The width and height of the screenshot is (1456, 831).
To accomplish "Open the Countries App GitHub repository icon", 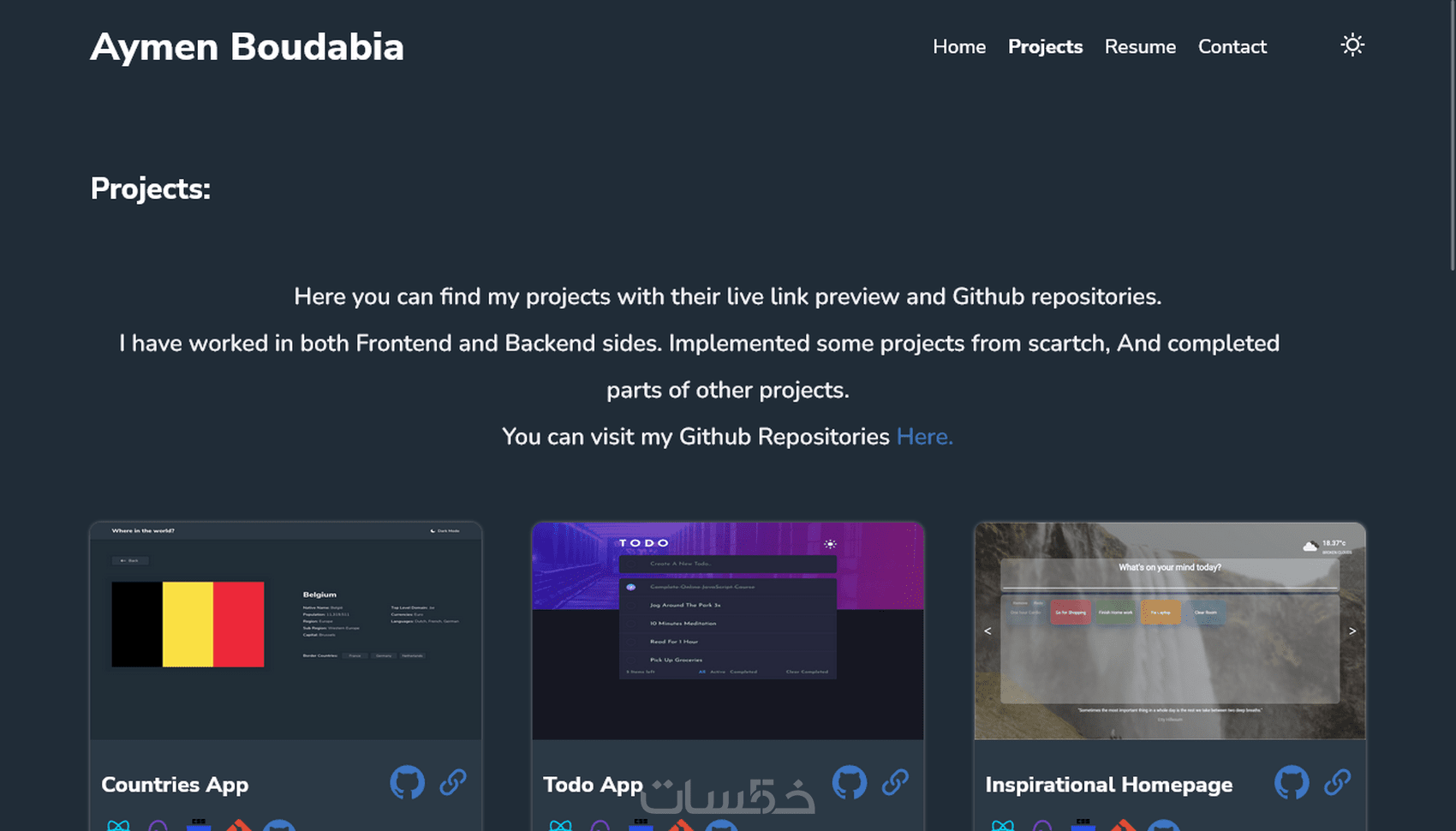I will coord(408,782).
